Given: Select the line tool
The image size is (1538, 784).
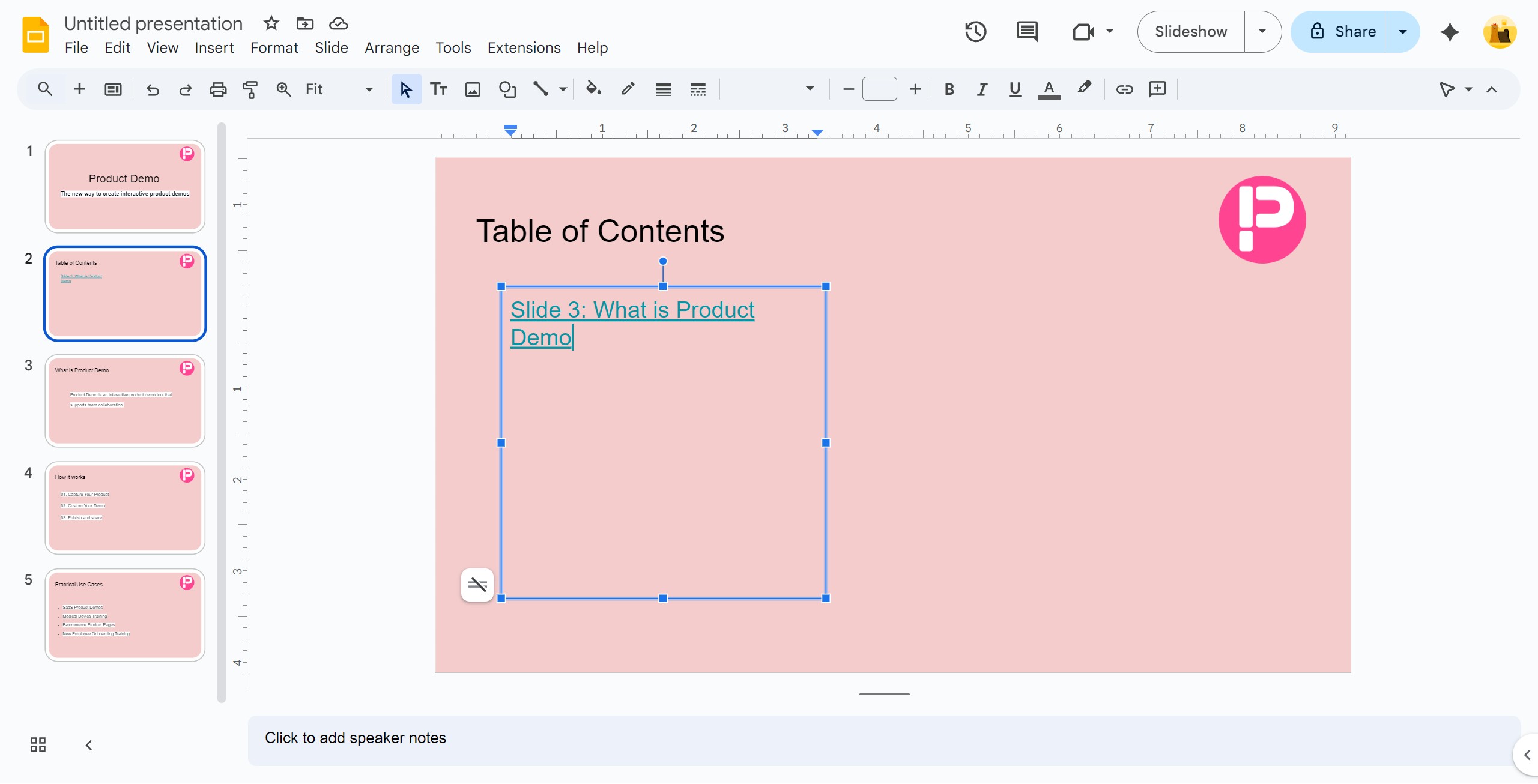Looking at the screenshot, I should click(x=540, y=89).
